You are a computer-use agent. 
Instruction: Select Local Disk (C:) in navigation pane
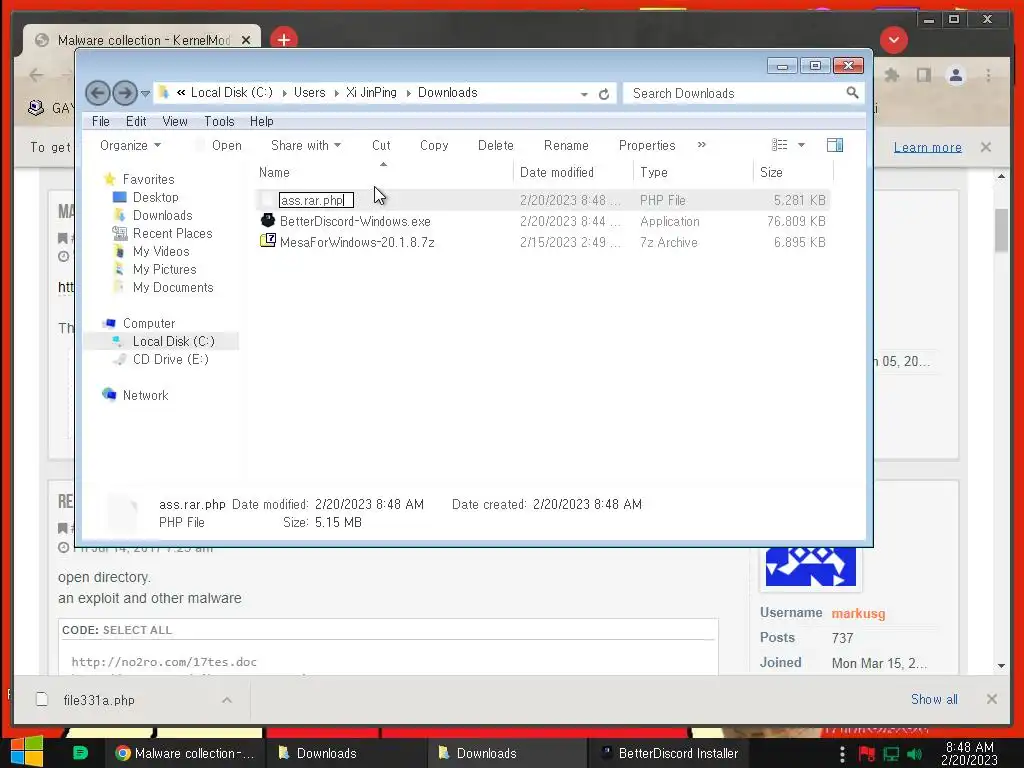tap(174, 342)
